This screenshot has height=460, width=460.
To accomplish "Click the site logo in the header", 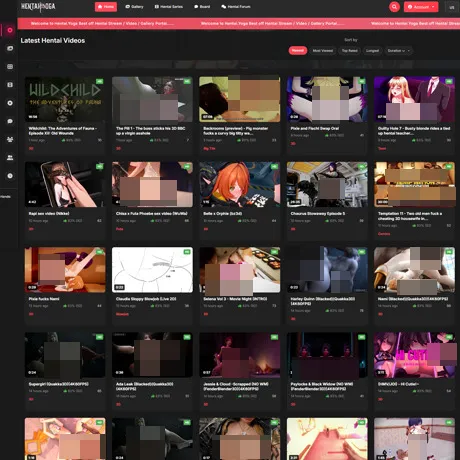I will [38, 6].
